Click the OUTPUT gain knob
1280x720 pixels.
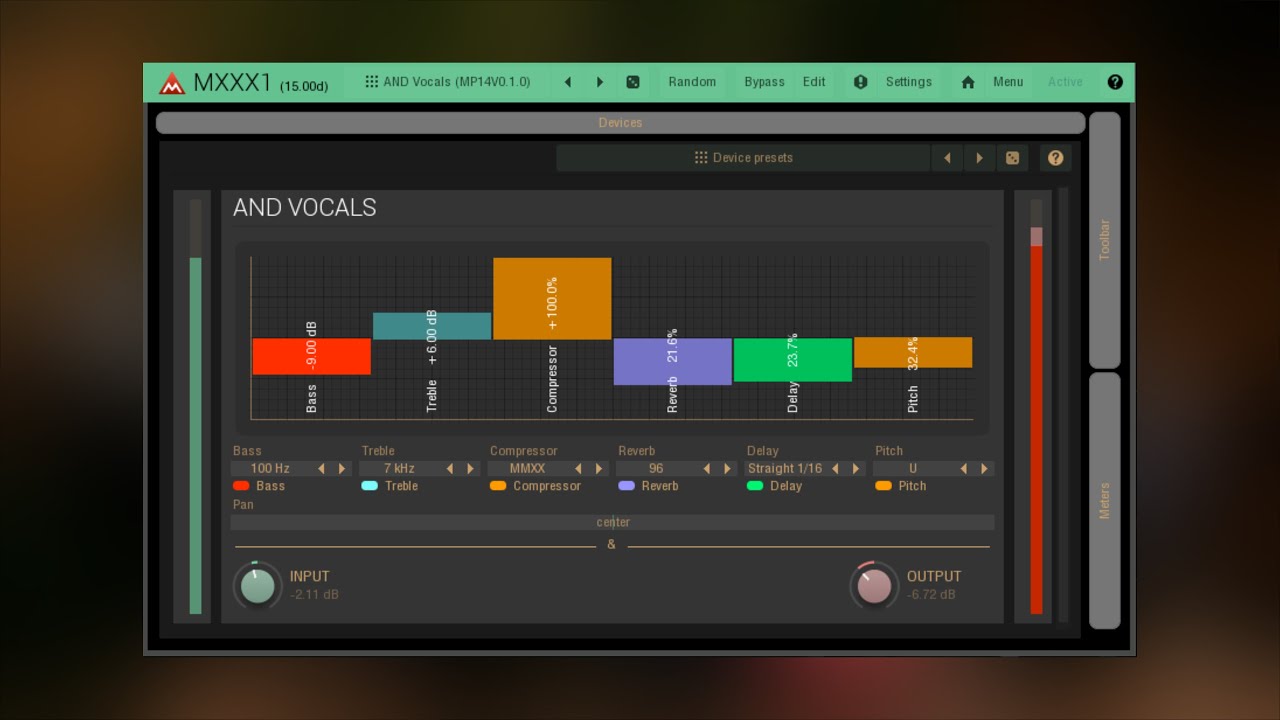coord(874,586)
